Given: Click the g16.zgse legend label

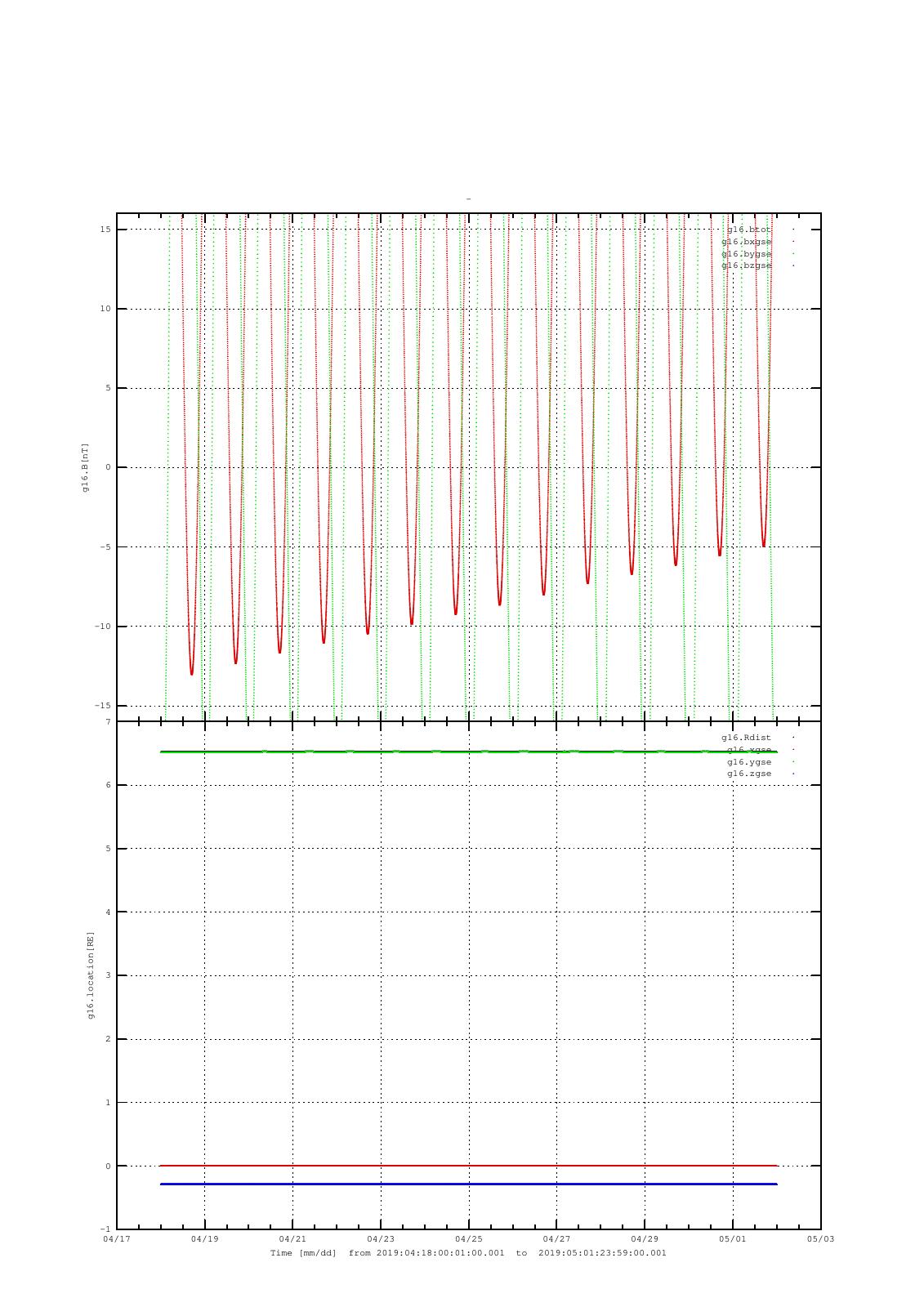Looking at the screenshot, I should 749,773.
